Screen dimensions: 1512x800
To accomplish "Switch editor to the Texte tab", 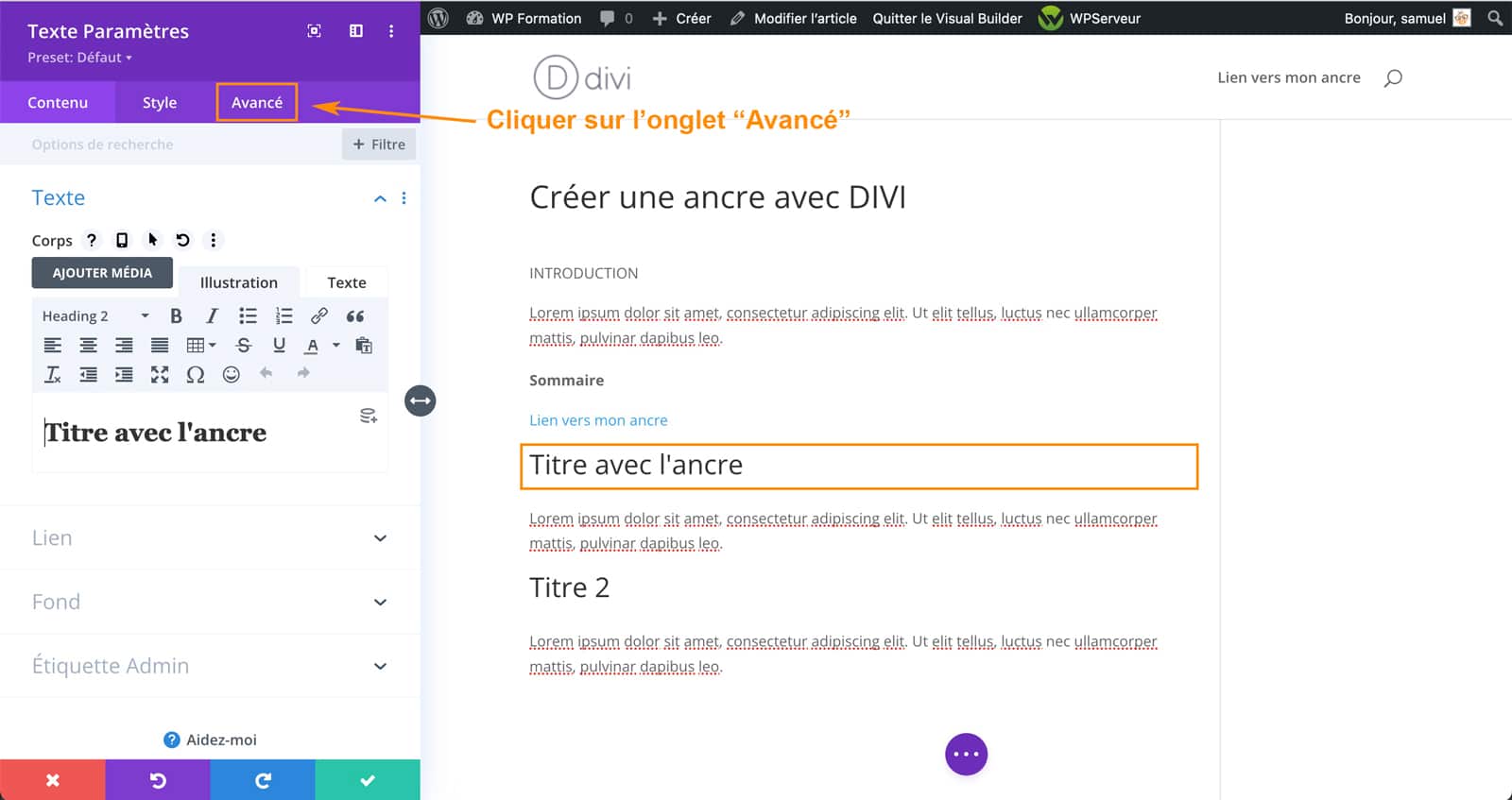I will coord(347,282).
